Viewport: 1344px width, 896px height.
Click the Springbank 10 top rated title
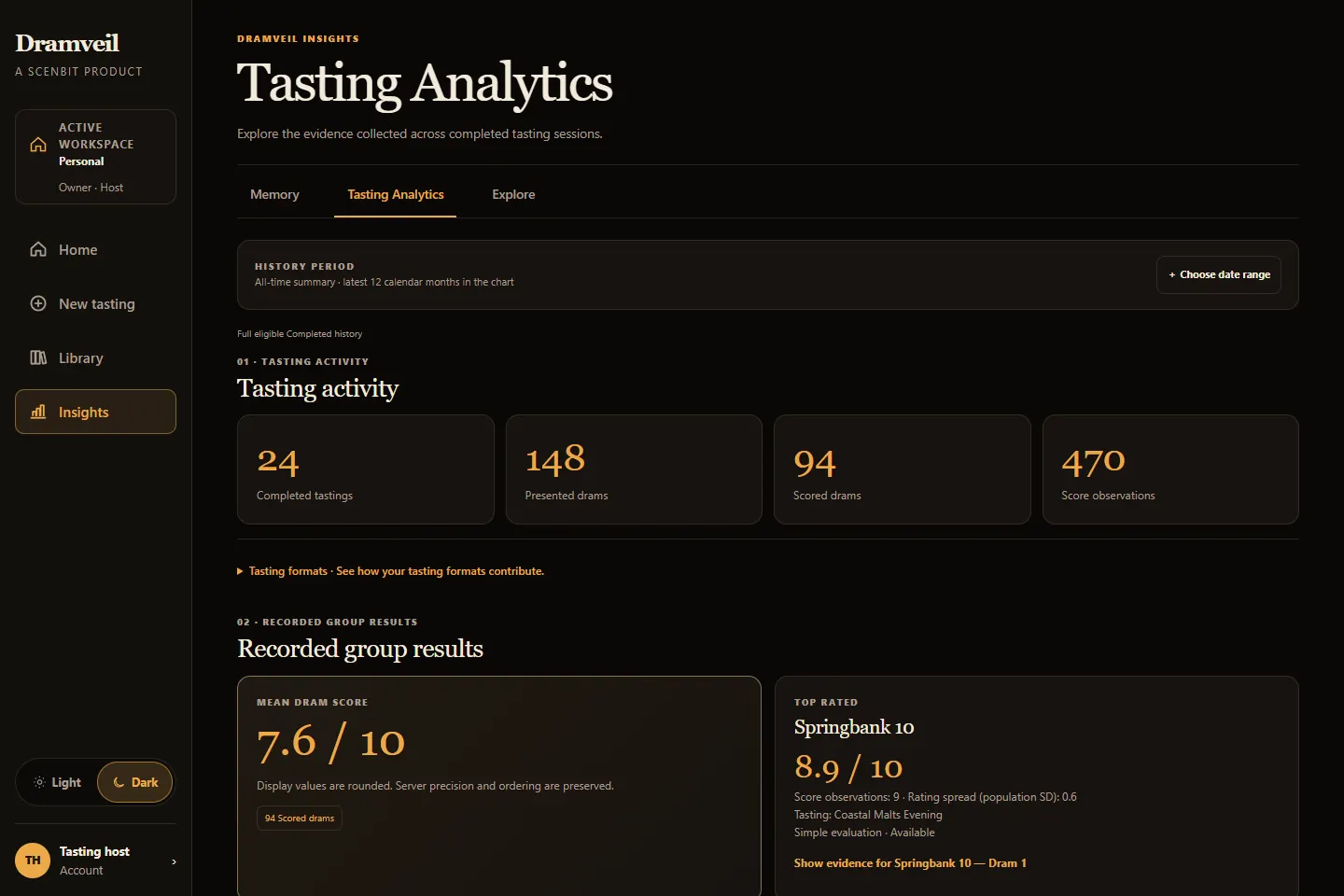point(854,727)
